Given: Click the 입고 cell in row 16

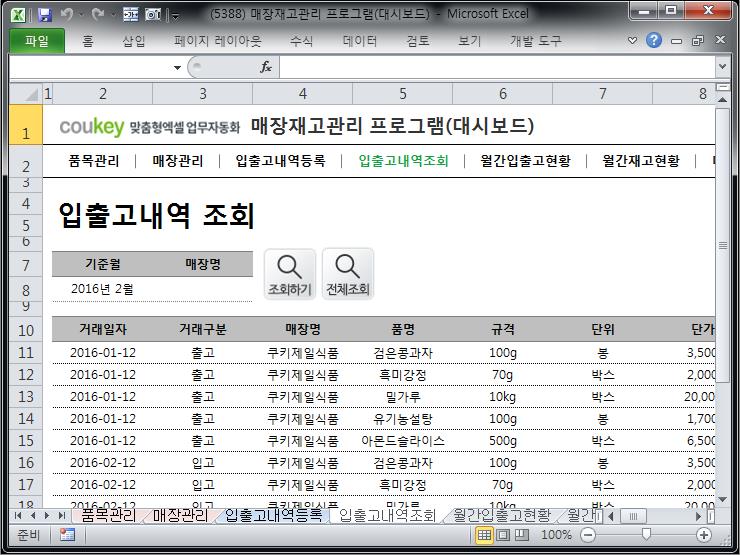Looking at the screenshot, I should pos(203,462).
